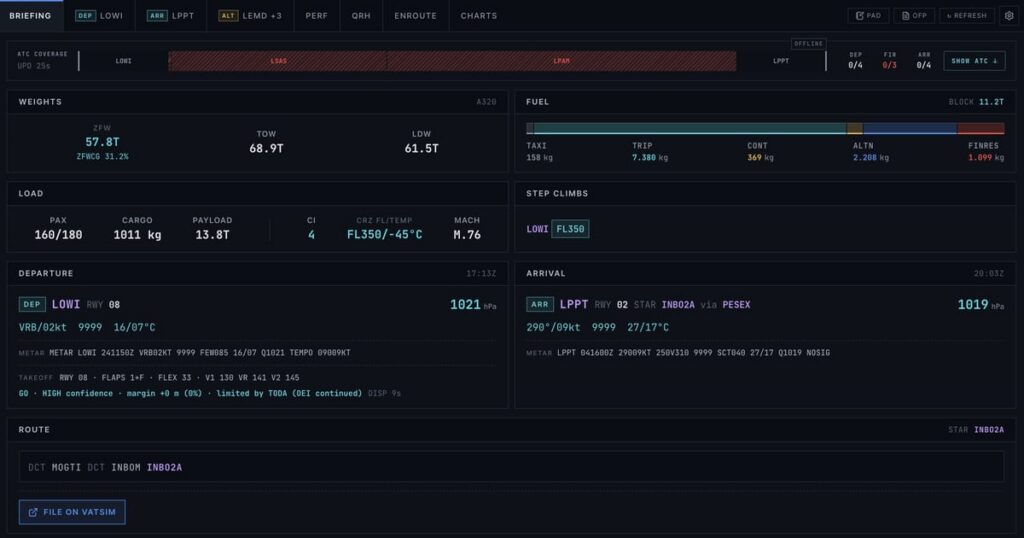Switch to the DEP LOWI tab
The image size is (1024, 538).
[x=99, y=16]
